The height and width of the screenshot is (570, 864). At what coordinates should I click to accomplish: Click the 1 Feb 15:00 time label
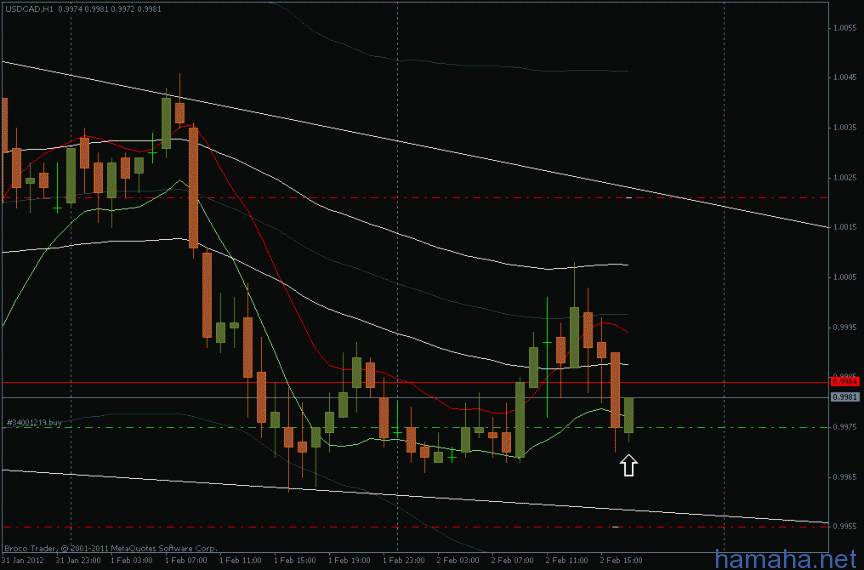(295, 561)
